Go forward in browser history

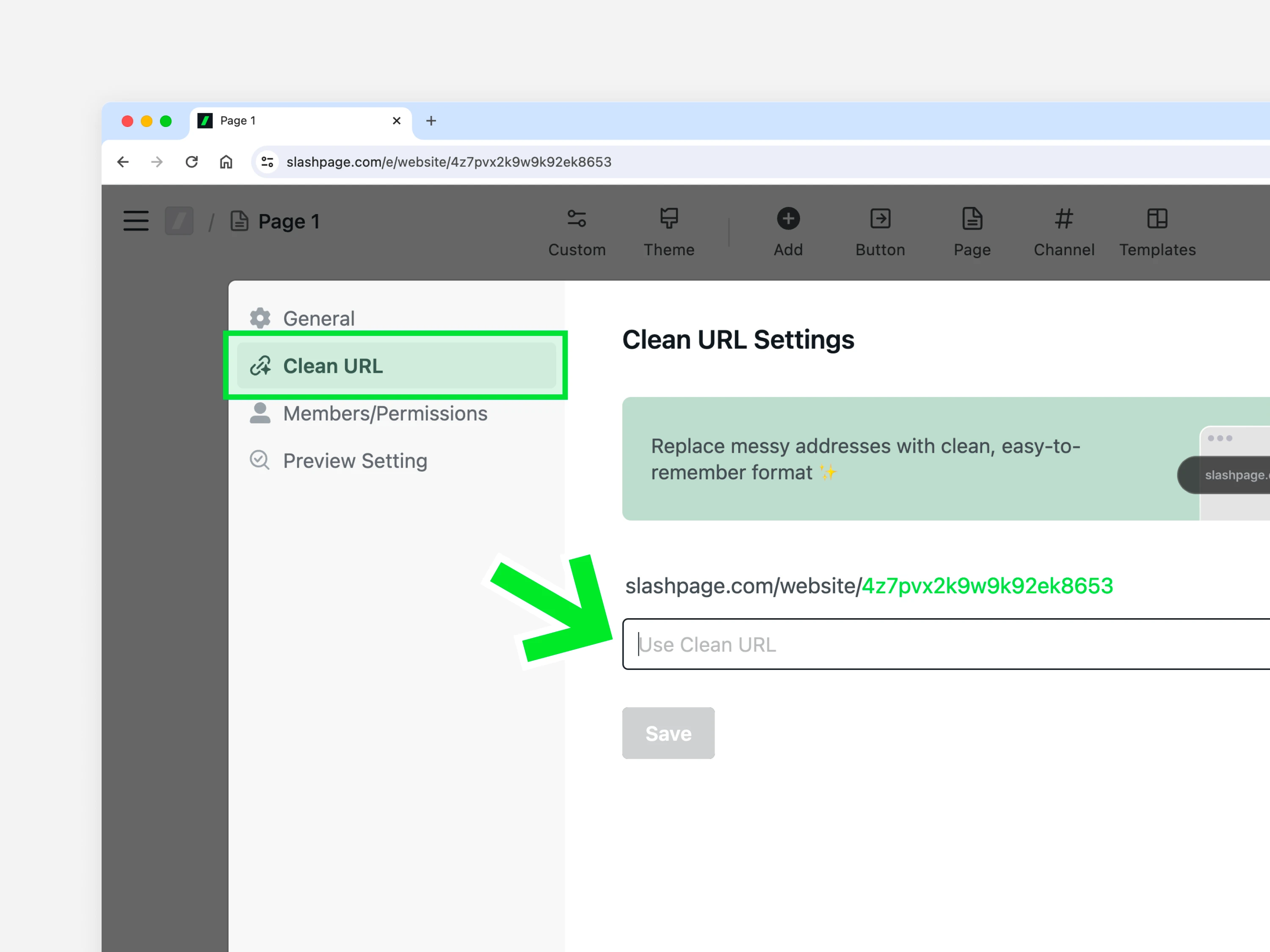[x=157, y=162]
